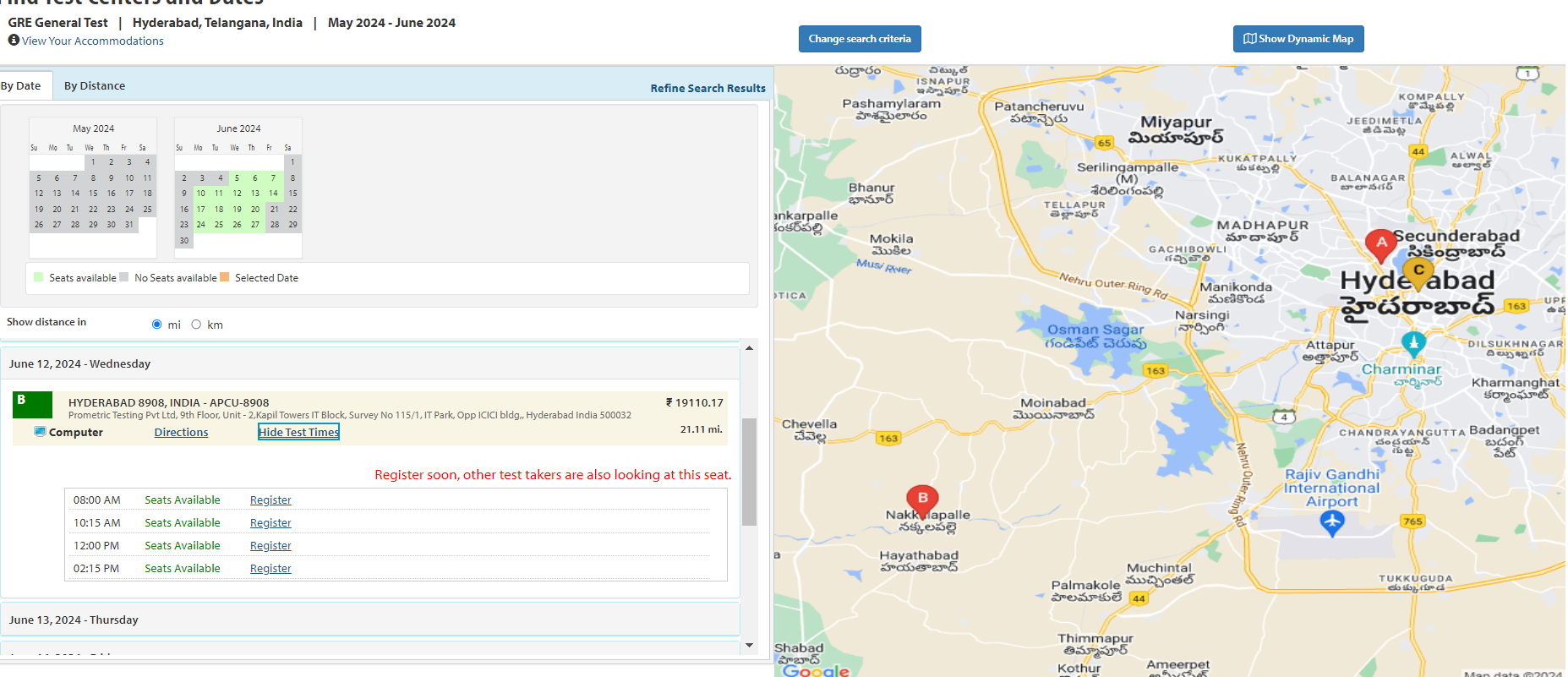Click June 30 in the calendar
The height and width of the screenshot is (677, 1568).
[184, 241]
